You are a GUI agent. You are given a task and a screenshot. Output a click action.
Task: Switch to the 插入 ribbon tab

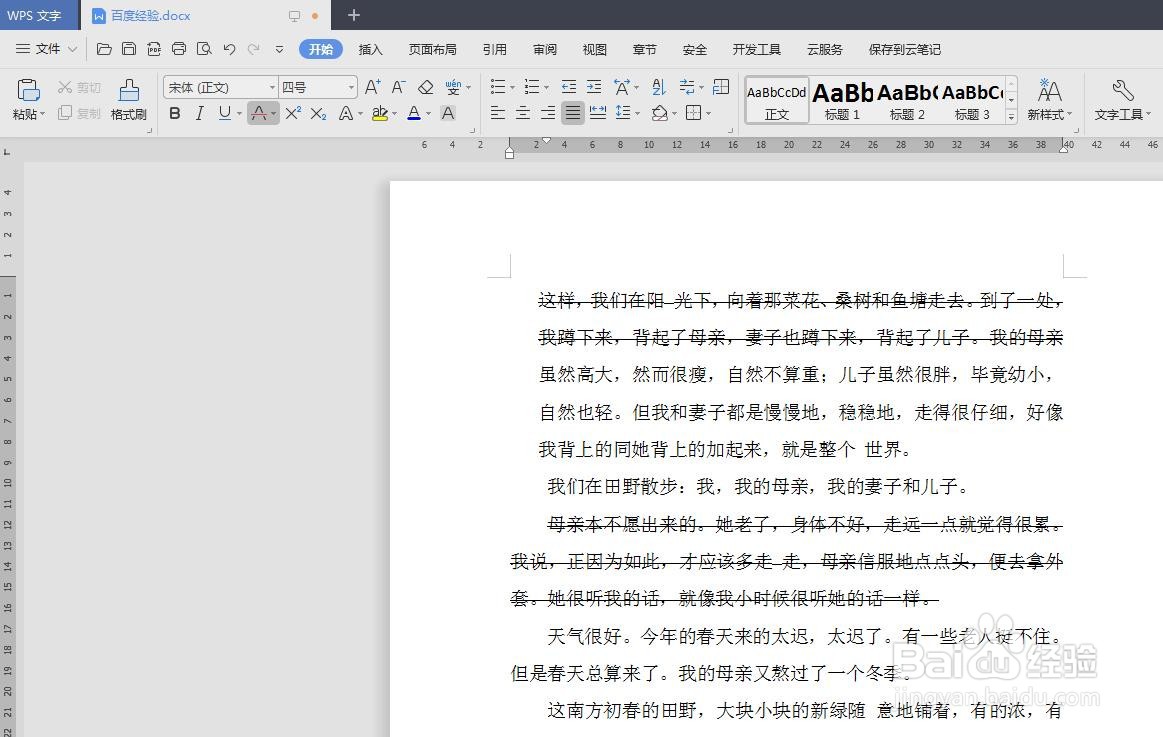(x=371, y=48)
